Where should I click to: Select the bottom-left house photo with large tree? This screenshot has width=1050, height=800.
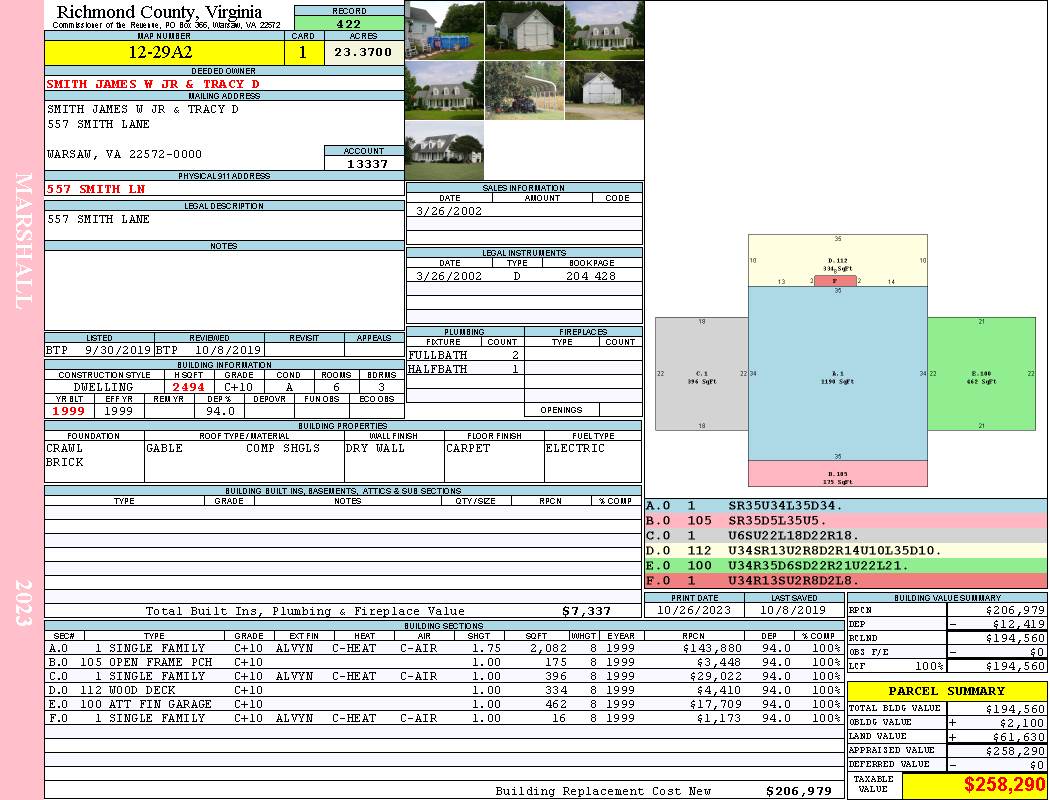(444, 151)
